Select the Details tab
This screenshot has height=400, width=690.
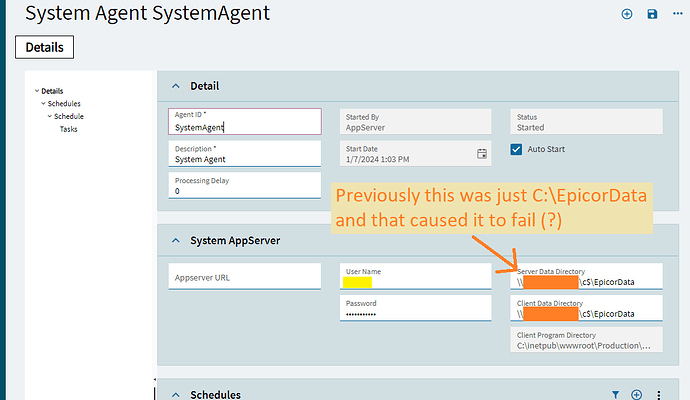44,47
